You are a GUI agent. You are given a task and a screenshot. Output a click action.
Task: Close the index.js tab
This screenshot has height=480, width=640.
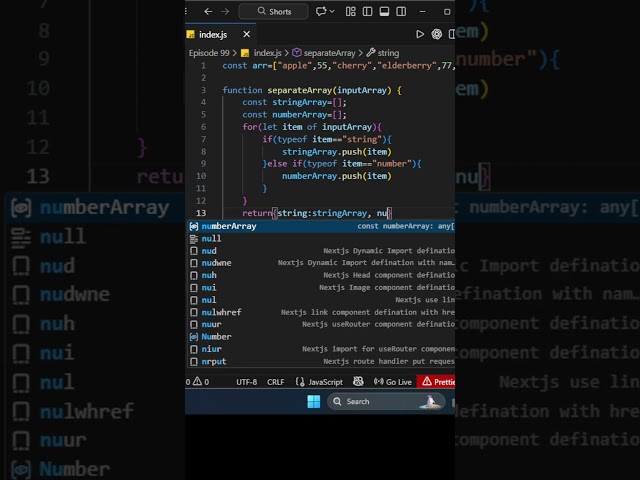(x=247, y=34)
